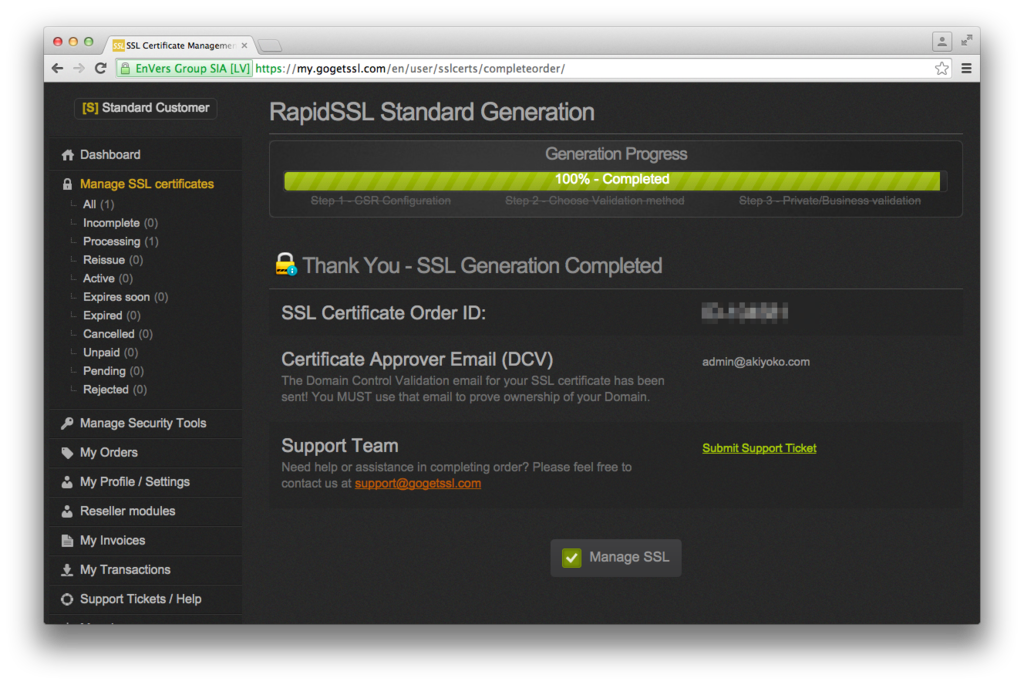Click the person icon beside My Profile
The height and width of the screenshot is (685, 1024).
tap(67, 482)
